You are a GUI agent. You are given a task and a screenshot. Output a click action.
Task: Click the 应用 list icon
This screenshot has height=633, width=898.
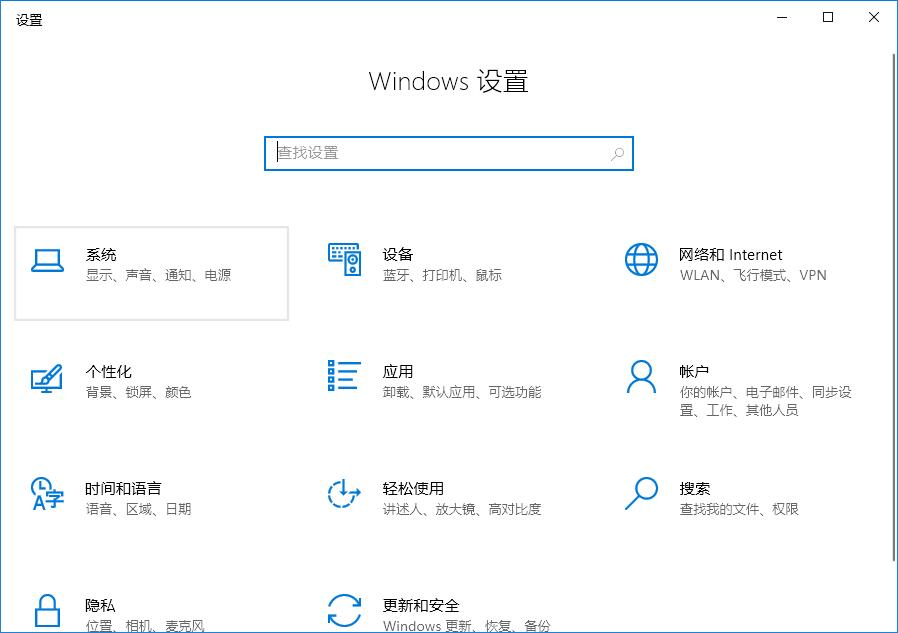pyautogui.click(x=344, y=376)
